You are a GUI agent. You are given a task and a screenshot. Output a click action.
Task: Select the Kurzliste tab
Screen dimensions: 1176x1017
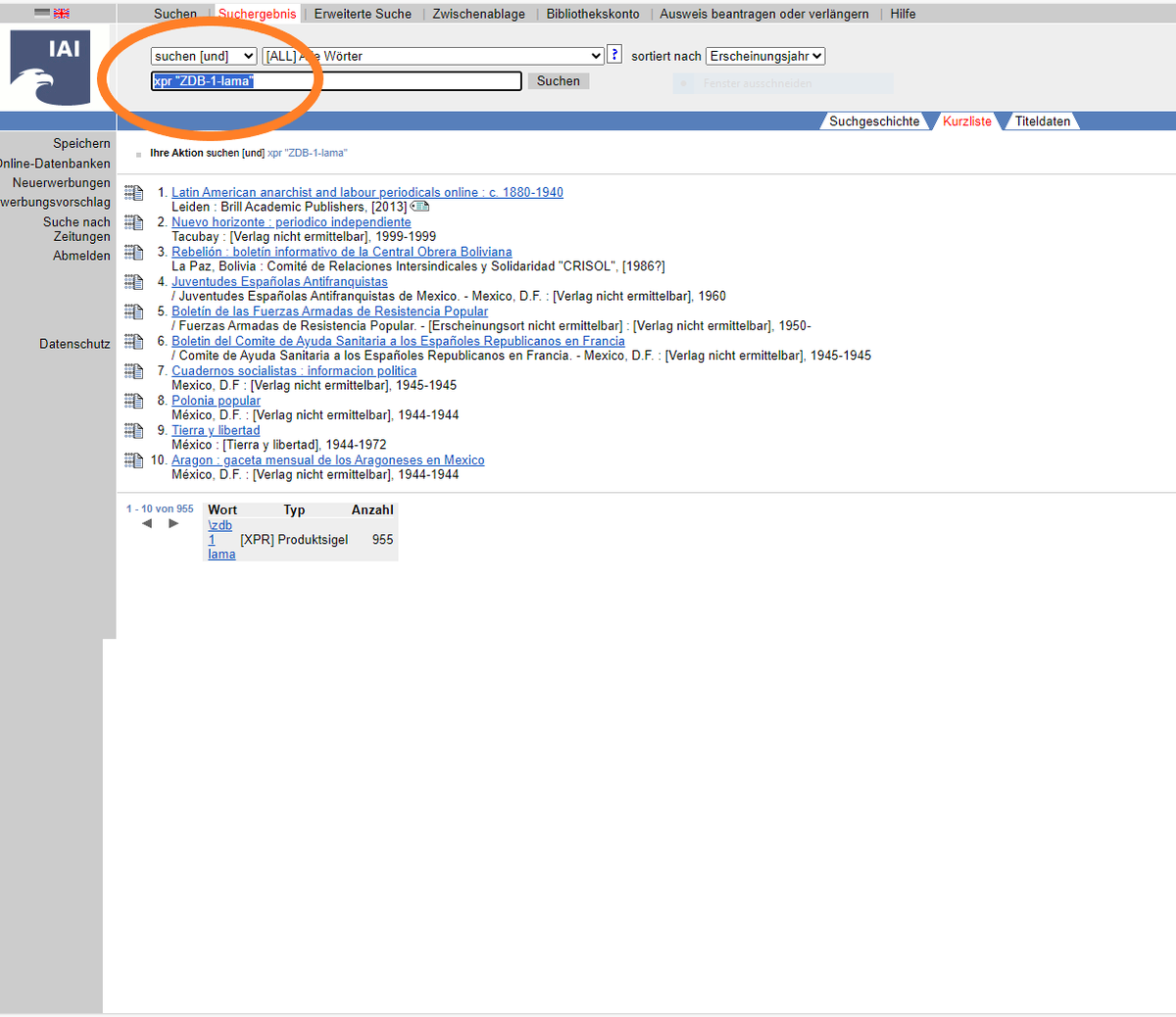[967, 121]
